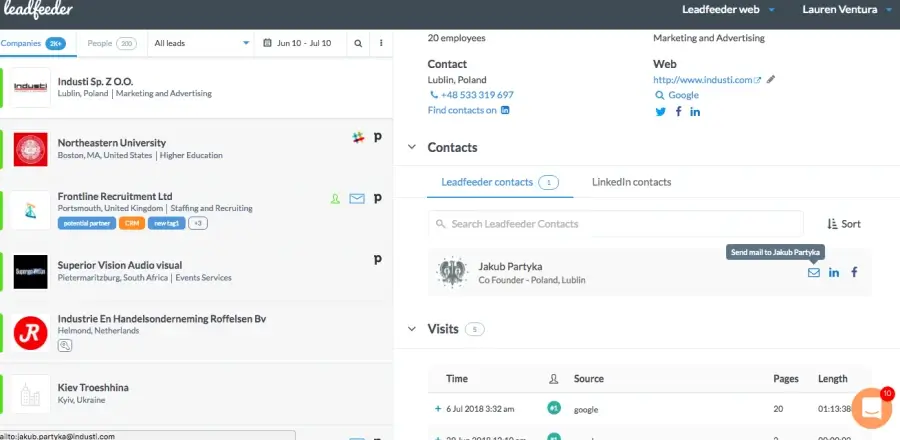The height and width of the screenshot is (440, 900).
Task: Click the search magnifier icon in leads toolbar
Action: [358, 44]
